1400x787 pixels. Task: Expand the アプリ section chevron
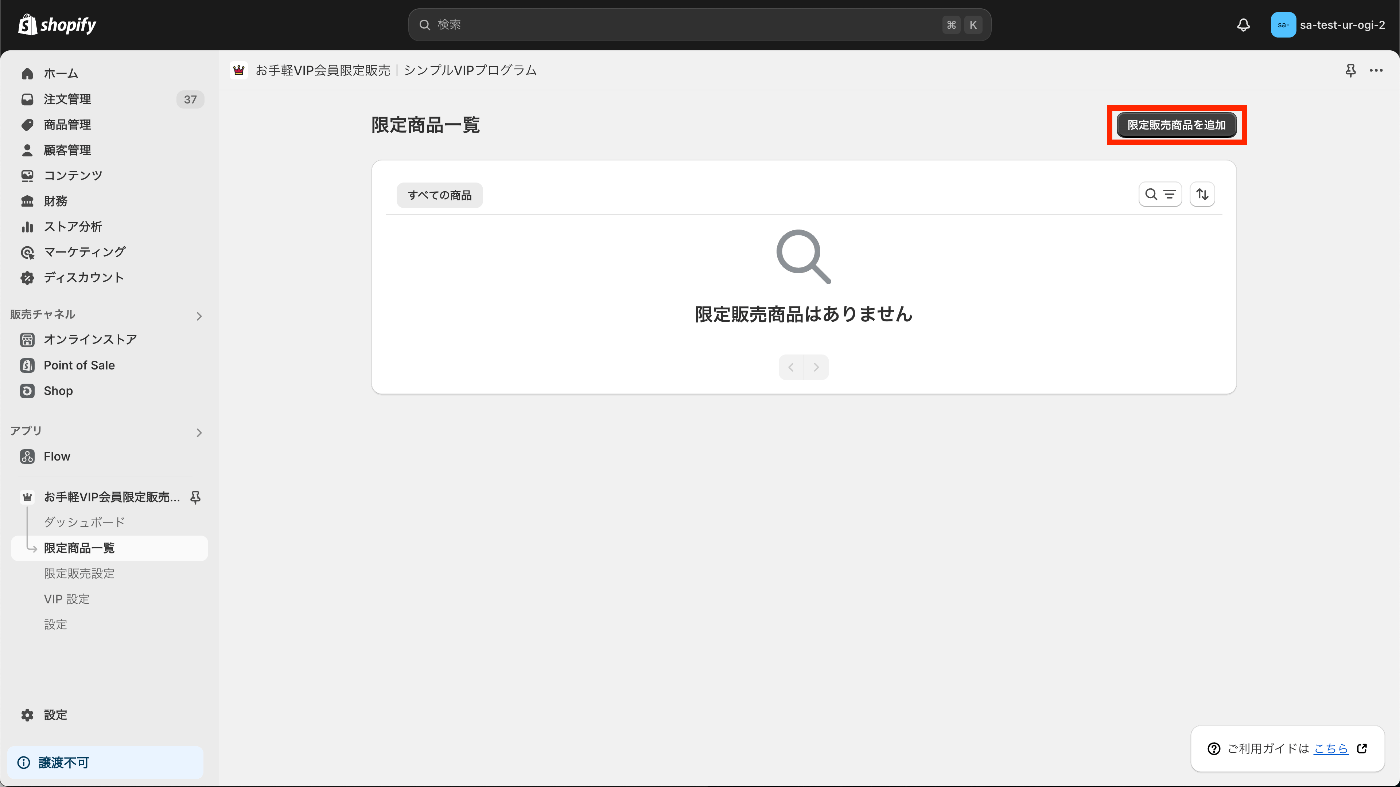199,433
